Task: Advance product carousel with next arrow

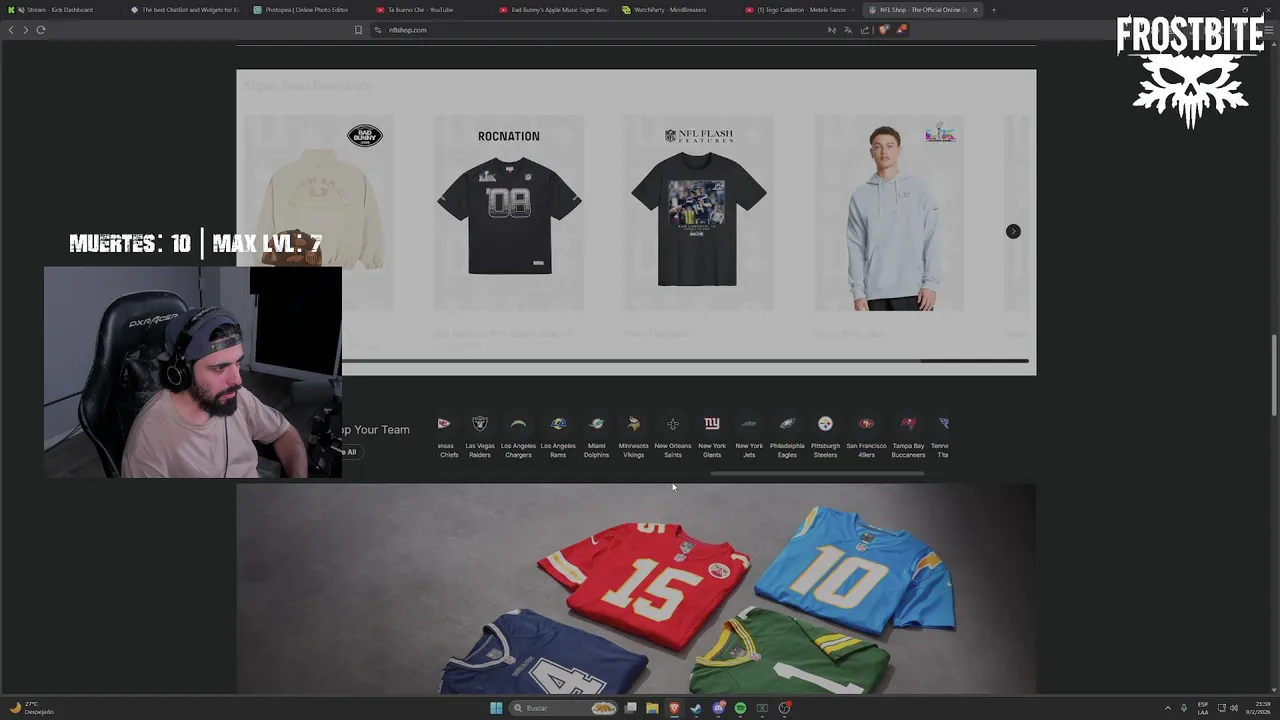Action: pos(1013,231)
